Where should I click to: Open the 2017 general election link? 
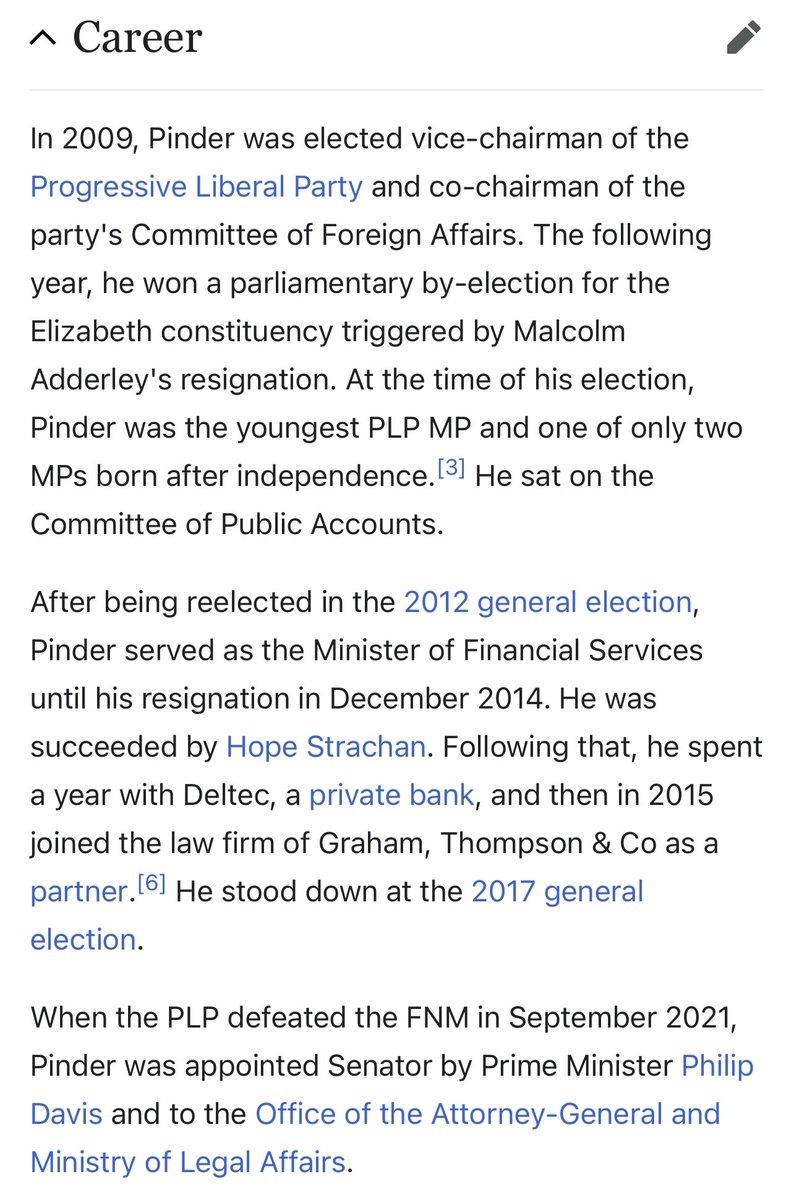coord(557,890)
